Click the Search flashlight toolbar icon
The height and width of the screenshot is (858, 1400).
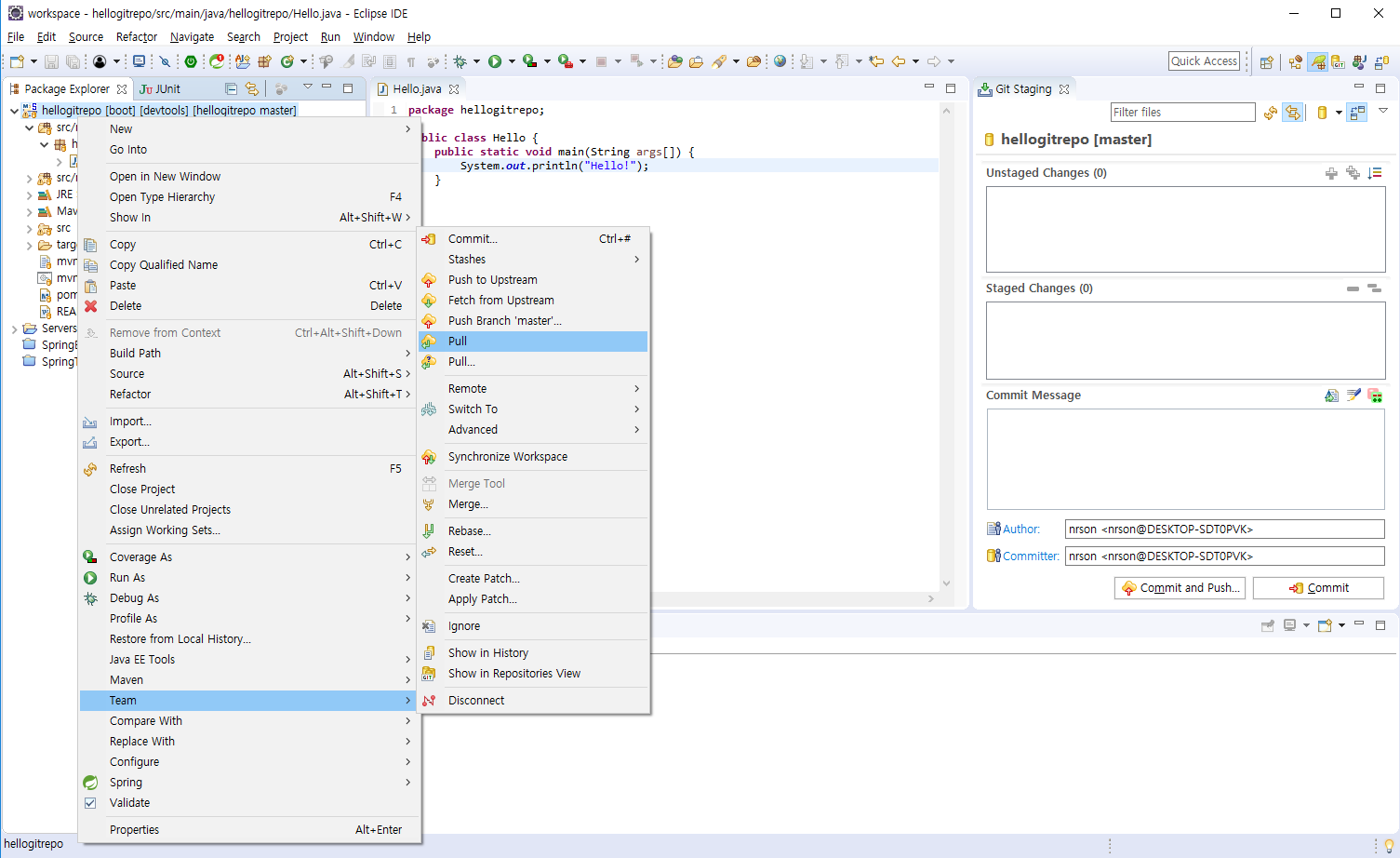click(x=719, y=61)
